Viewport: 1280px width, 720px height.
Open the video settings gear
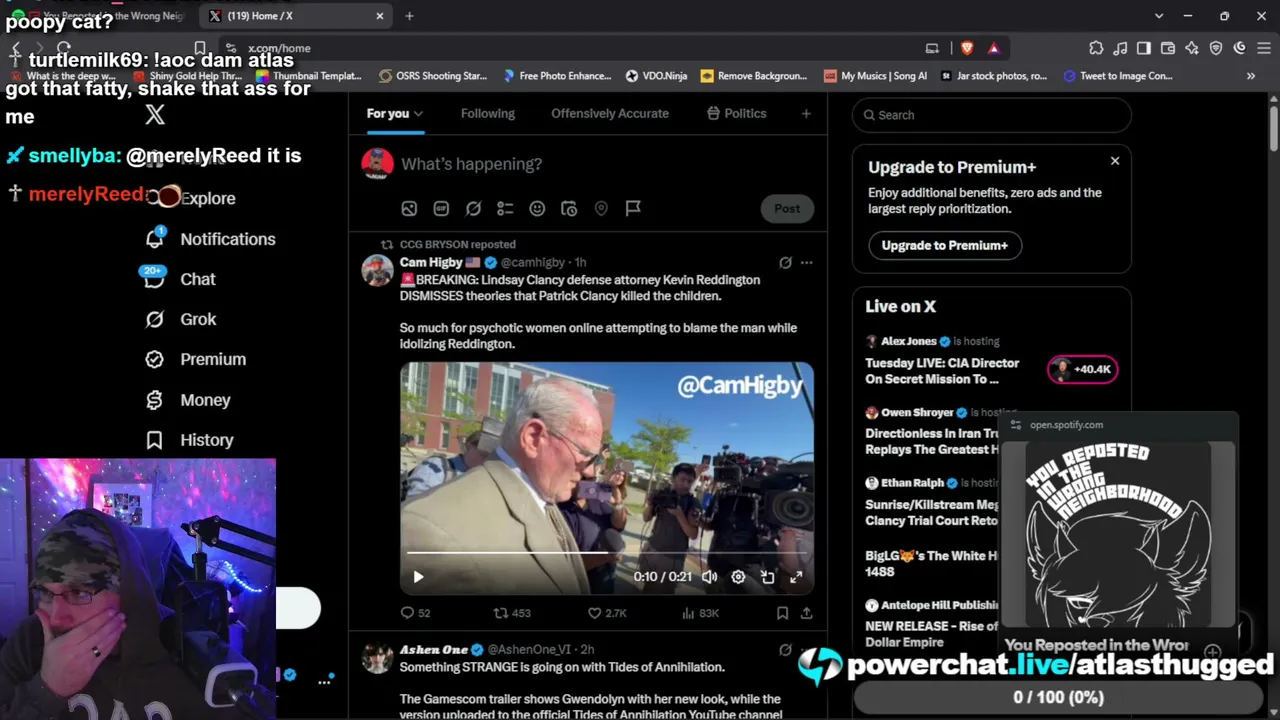click(738, 577)
